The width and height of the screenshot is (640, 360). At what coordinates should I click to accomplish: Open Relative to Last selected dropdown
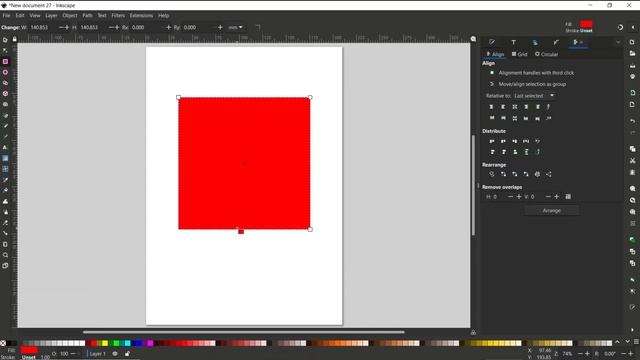coord(534,96)
